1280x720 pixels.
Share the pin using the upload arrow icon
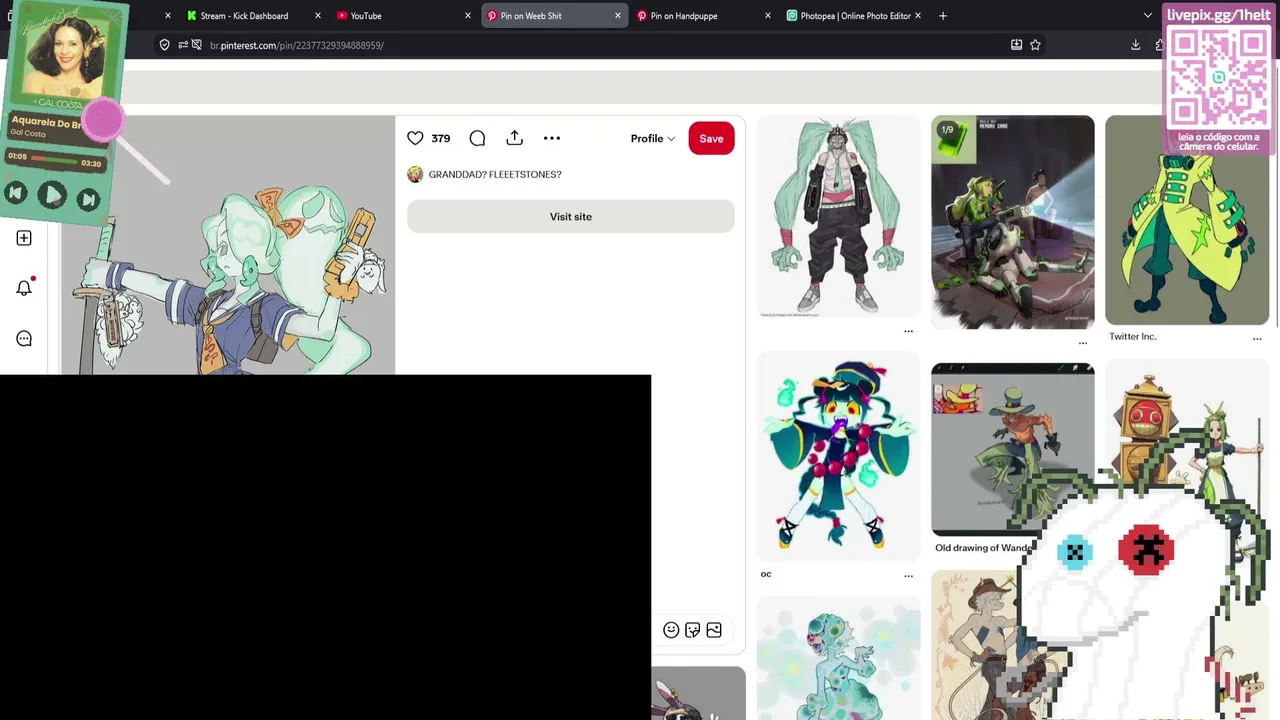514,138
